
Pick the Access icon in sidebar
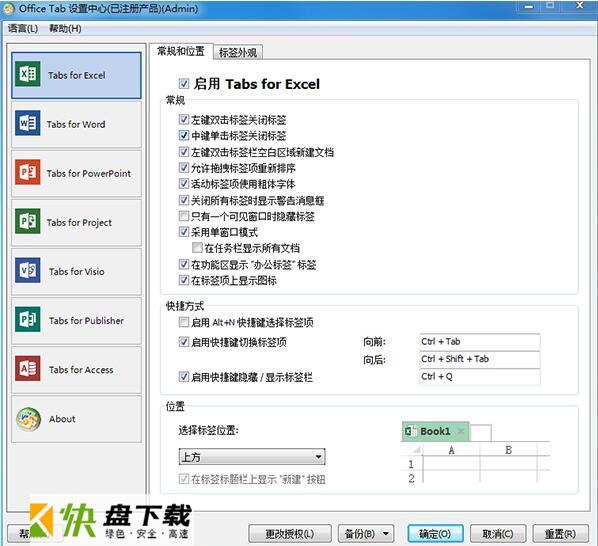[27, 368]
